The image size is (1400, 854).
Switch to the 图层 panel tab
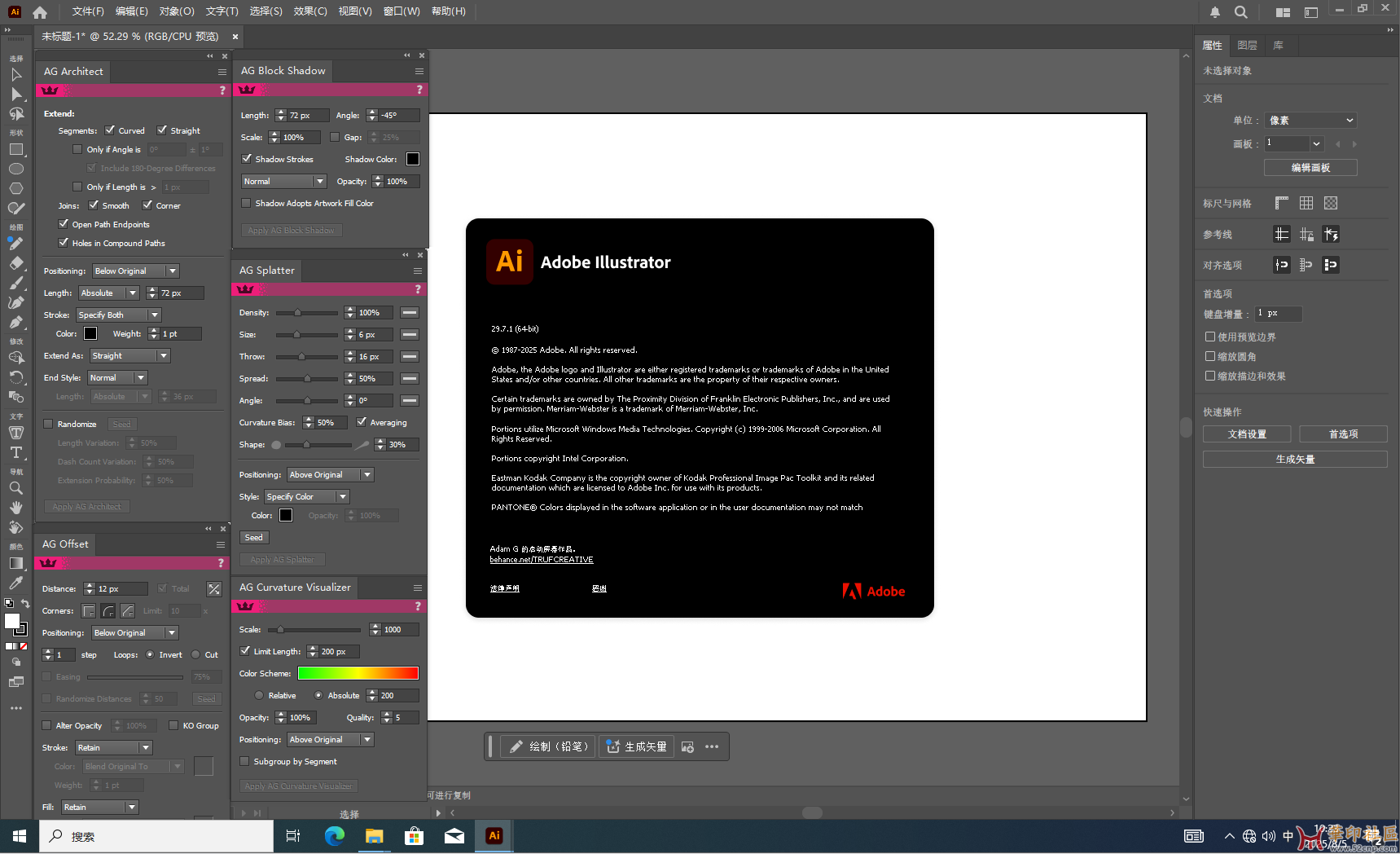click(1247, 46)
